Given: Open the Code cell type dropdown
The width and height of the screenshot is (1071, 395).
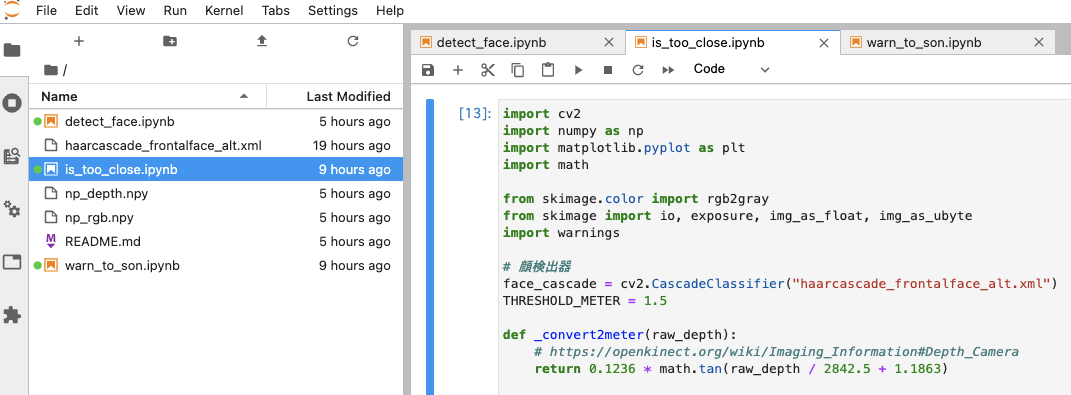Looking at the screenshot, I should [731, 69].
